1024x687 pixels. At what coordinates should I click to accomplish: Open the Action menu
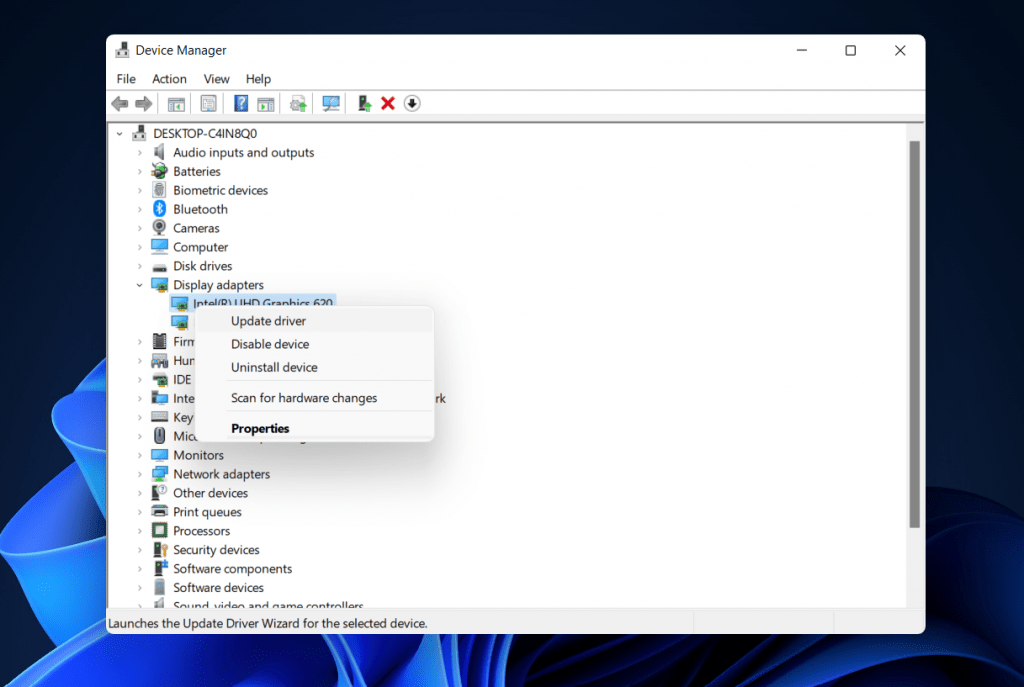point(169,78)
